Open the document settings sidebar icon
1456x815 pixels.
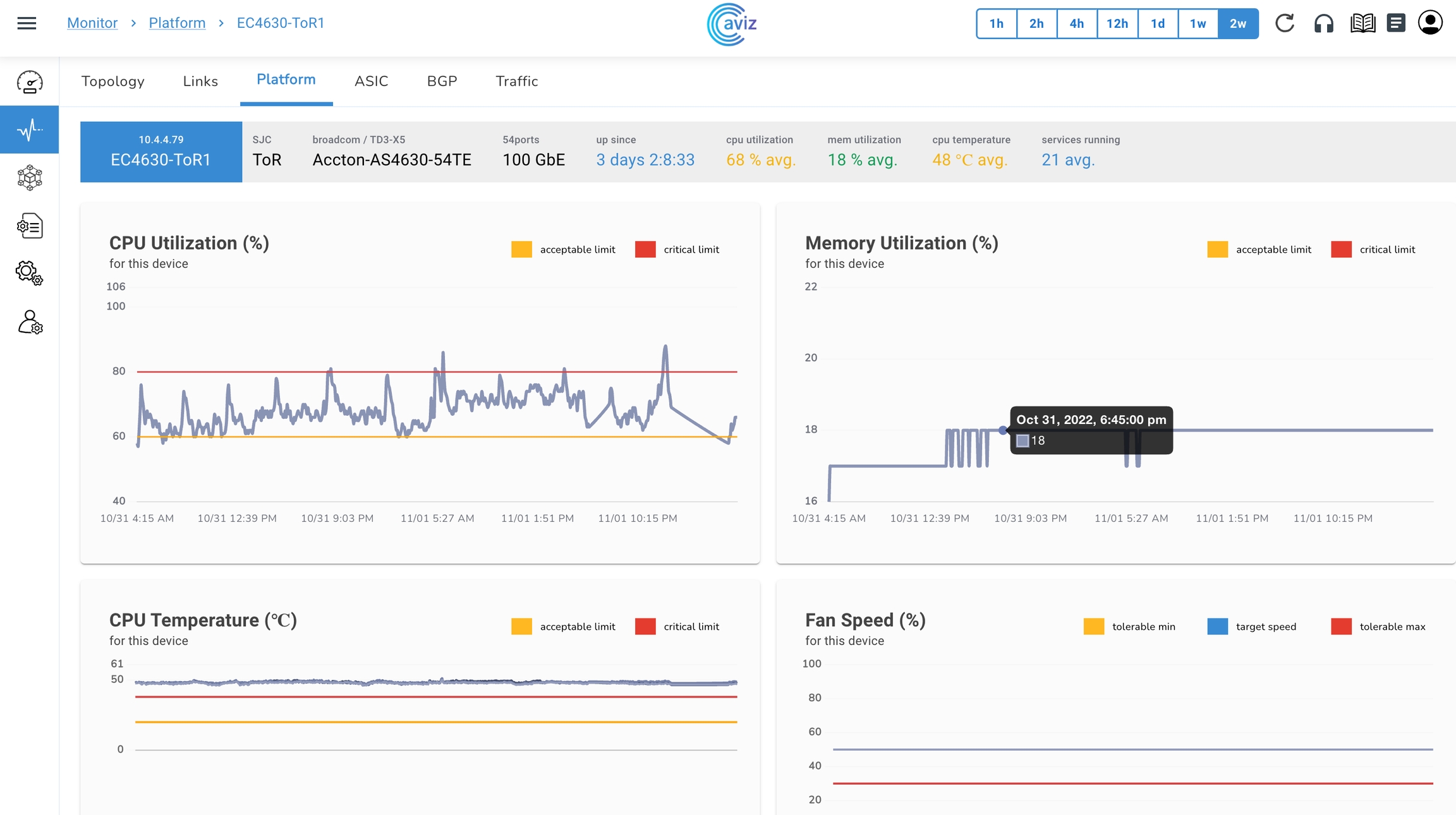[x=30, y=226]
